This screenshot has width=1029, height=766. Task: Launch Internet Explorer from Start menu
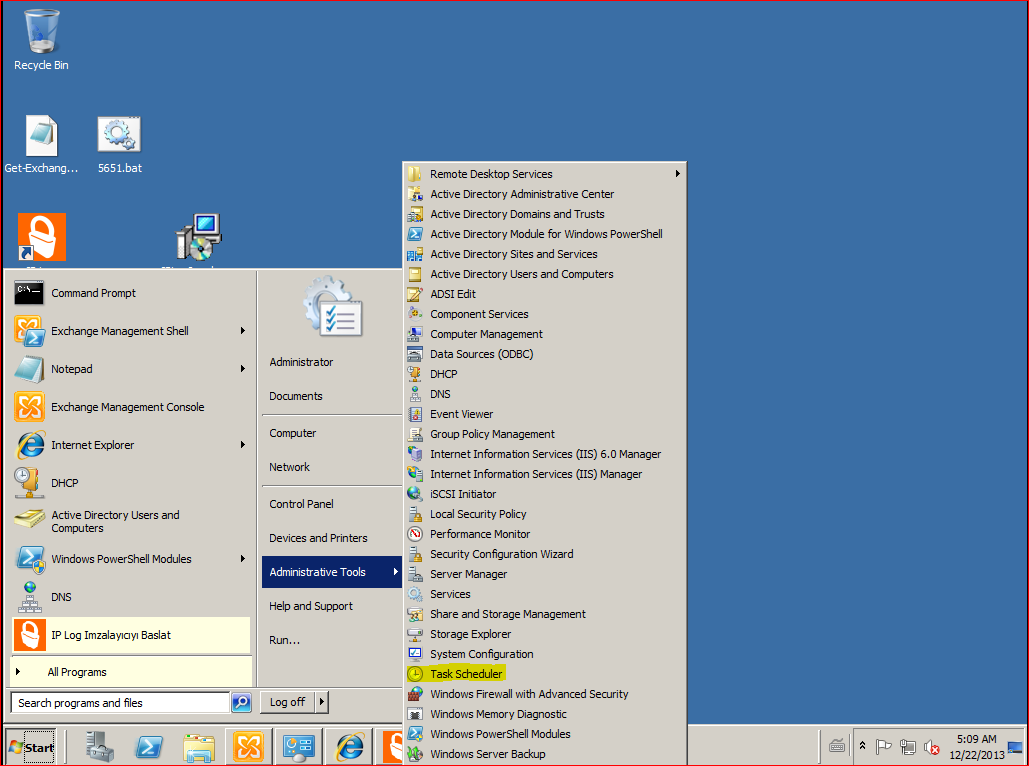[29, 445]
